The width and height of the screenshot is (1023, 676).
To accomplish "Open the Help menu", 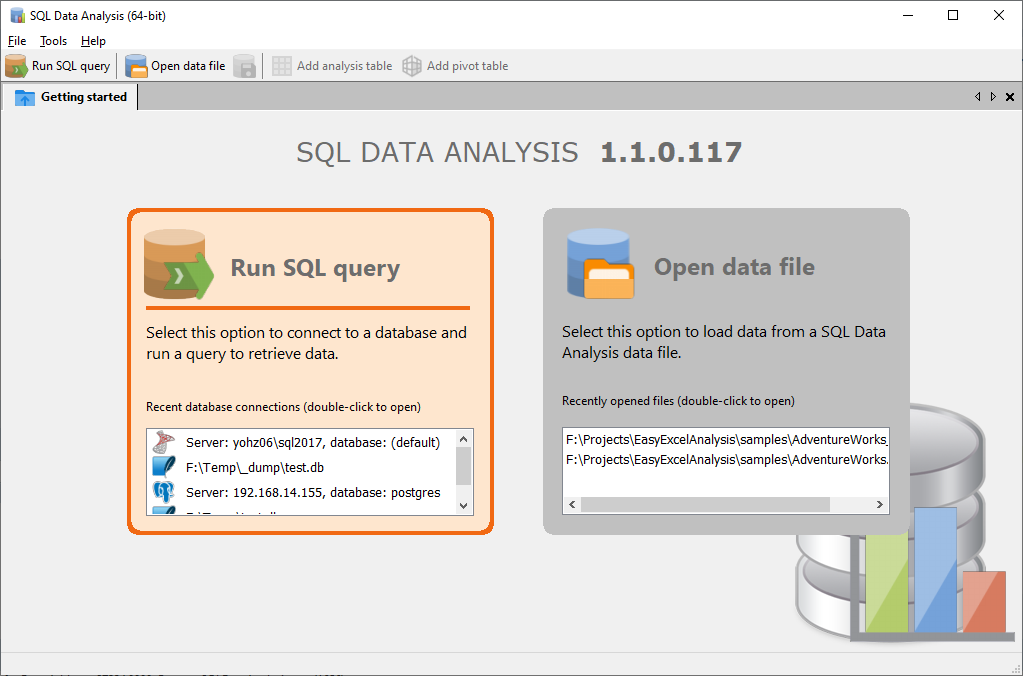I will point(93,41).
